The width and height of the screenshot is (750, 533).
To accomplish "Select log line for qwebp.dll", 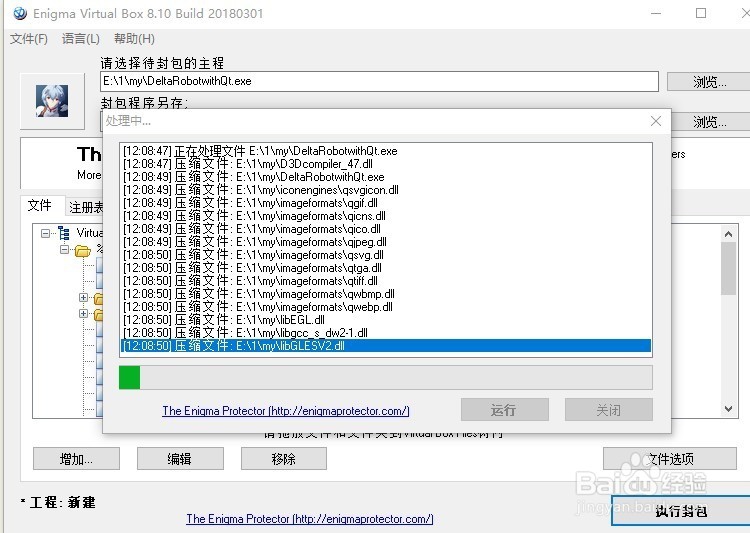I will [x=386, y=307].
